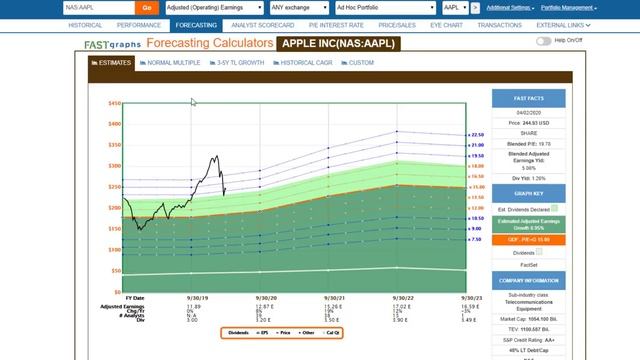This screenshot has width=640, height=360.
Task: Click the chart icon beside CUSTOM
Action: pos(344,63)
